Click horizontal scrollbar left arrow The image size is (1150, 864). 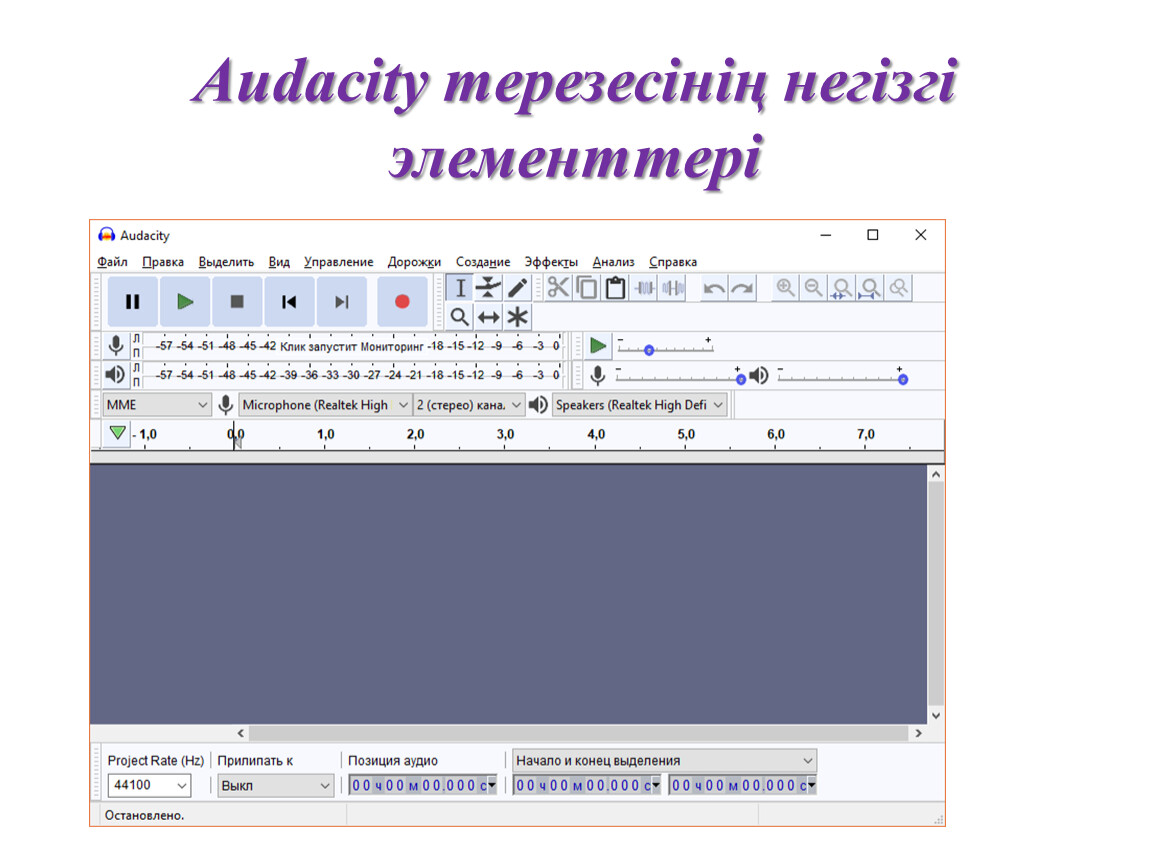(x=241, y=733)
